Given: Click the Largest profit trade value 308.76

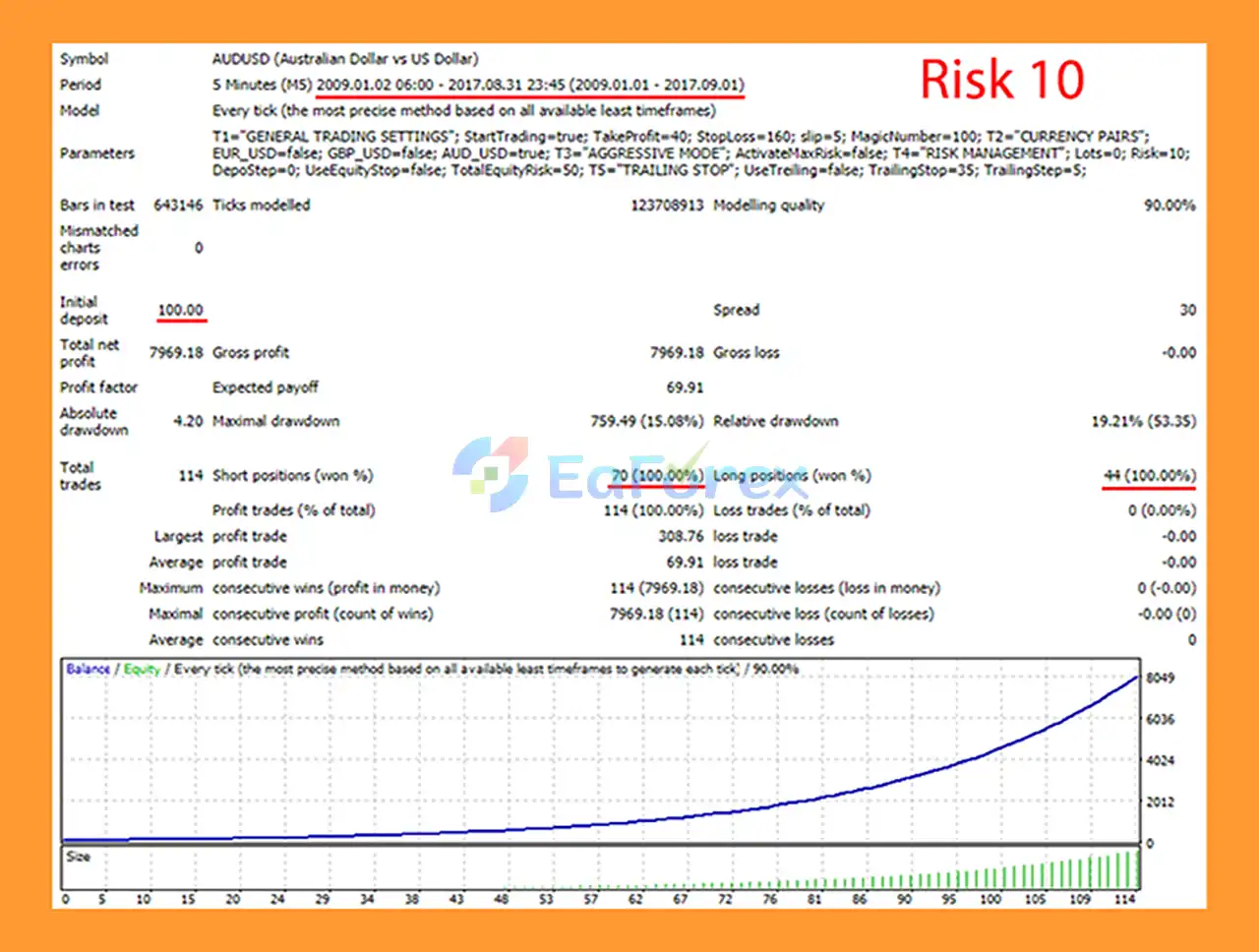Looking at the screenshot, I should (x=681, y=537).
